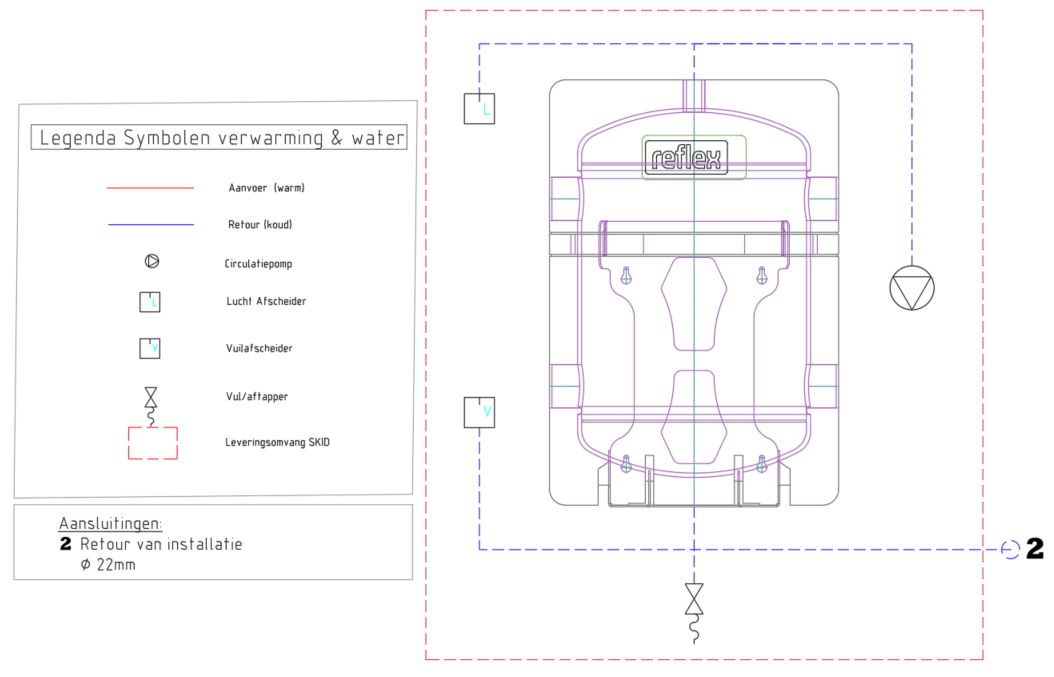Viewport: 1054px width, 677px height.
Task: Click the 'Retour (koud)' legend label
Action: 260,225
